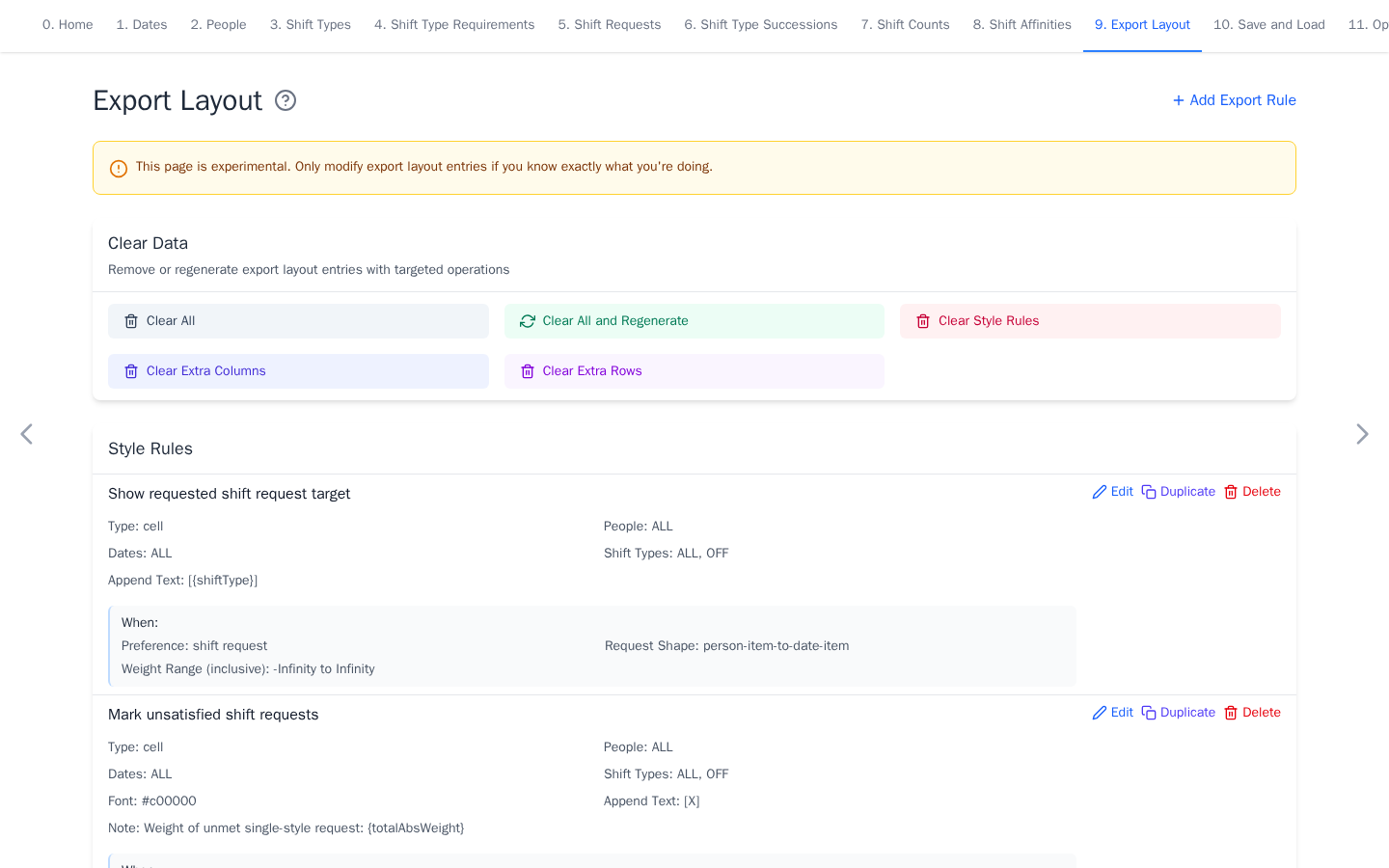The width and height of the screenshot is (1389, 868).
Task: Click the Clear All button
Action: pyautogui.click(x=298, y=321)
